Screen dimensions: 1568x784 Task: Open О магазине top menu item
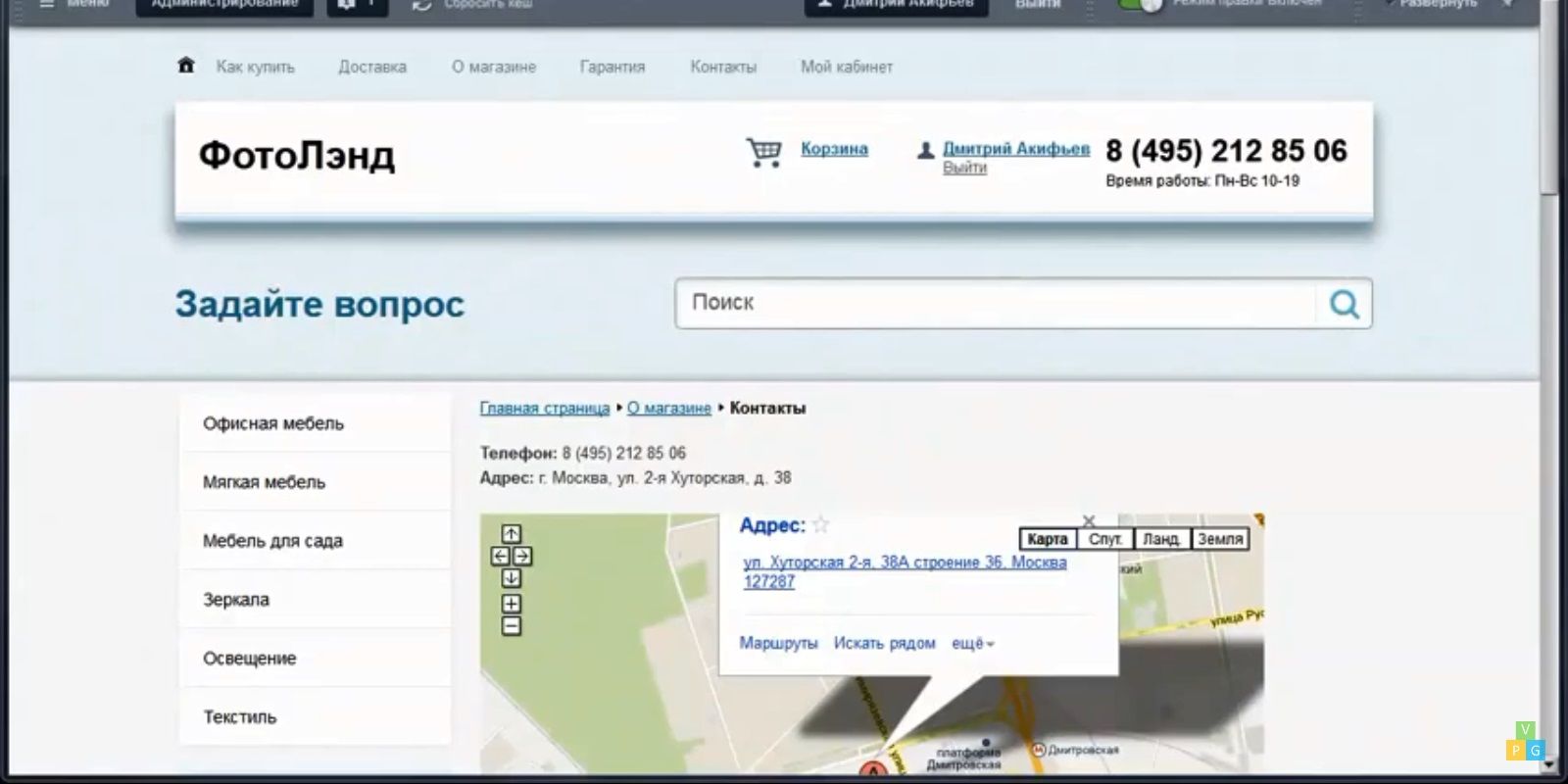(x=494, y=67)
